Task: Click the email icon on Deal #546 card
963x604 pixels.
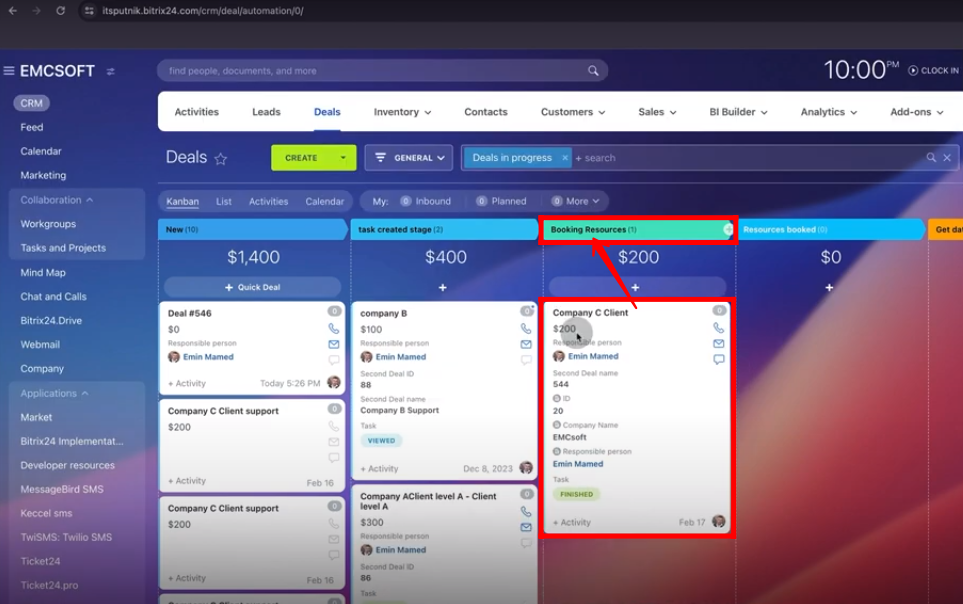Action: 333,344
